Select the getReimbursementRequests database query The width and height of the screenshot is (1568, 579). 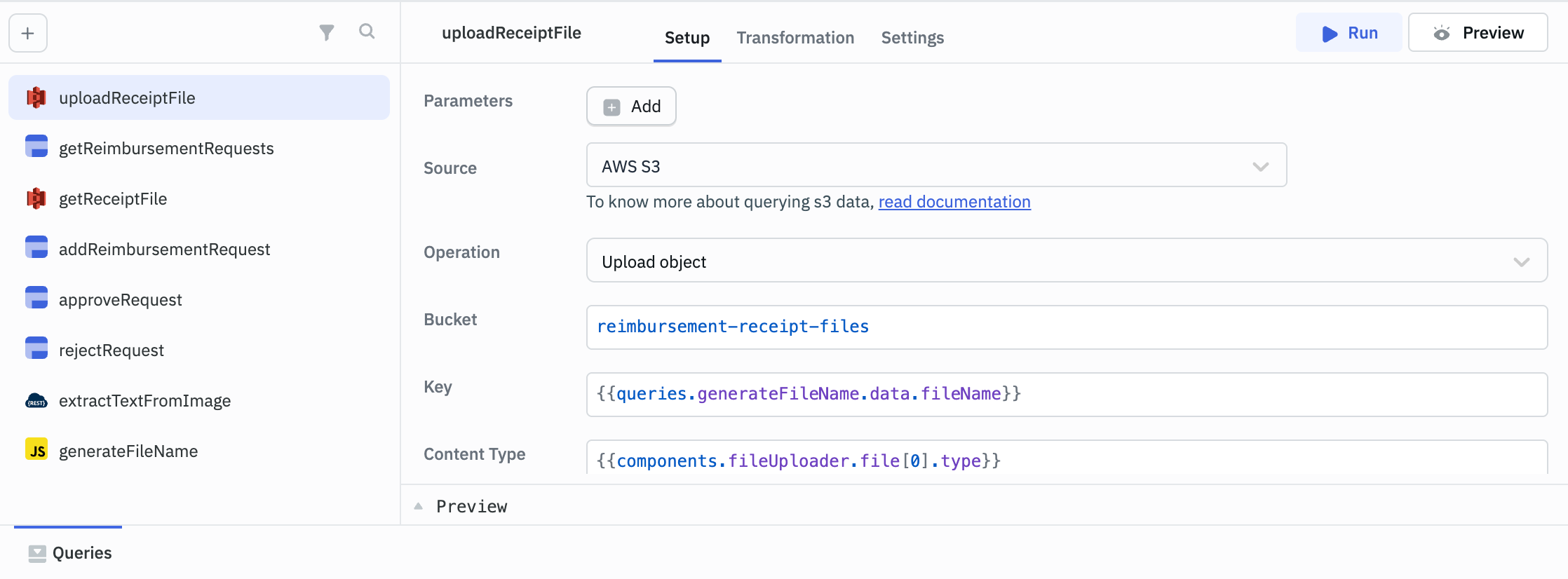point(165,149)
